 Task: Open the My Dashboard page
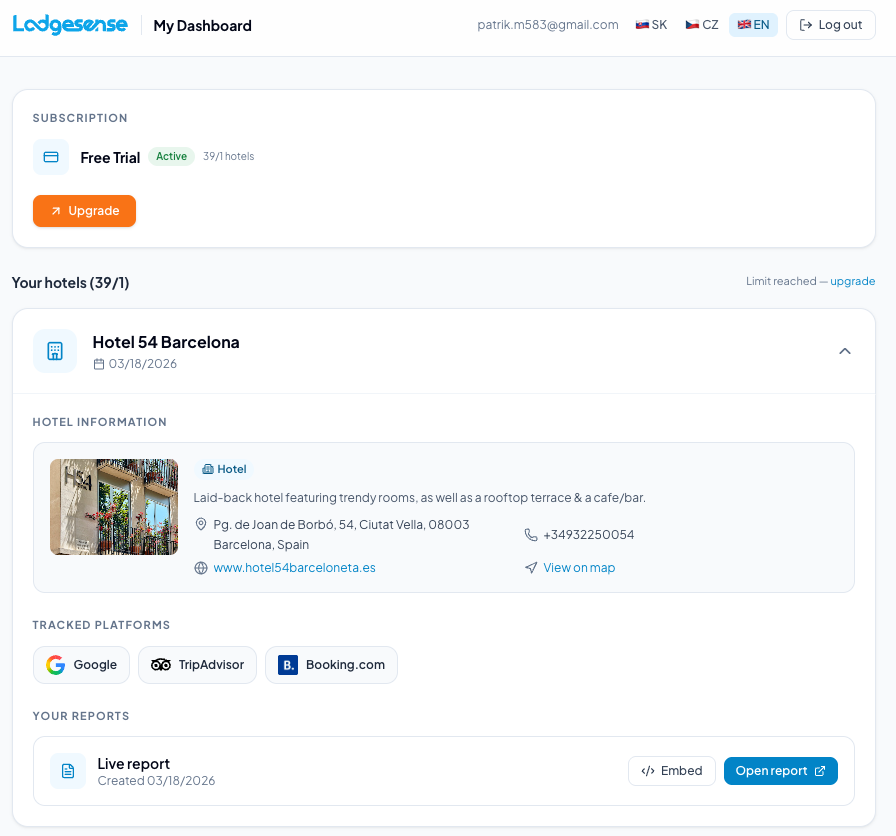(202, 25)
